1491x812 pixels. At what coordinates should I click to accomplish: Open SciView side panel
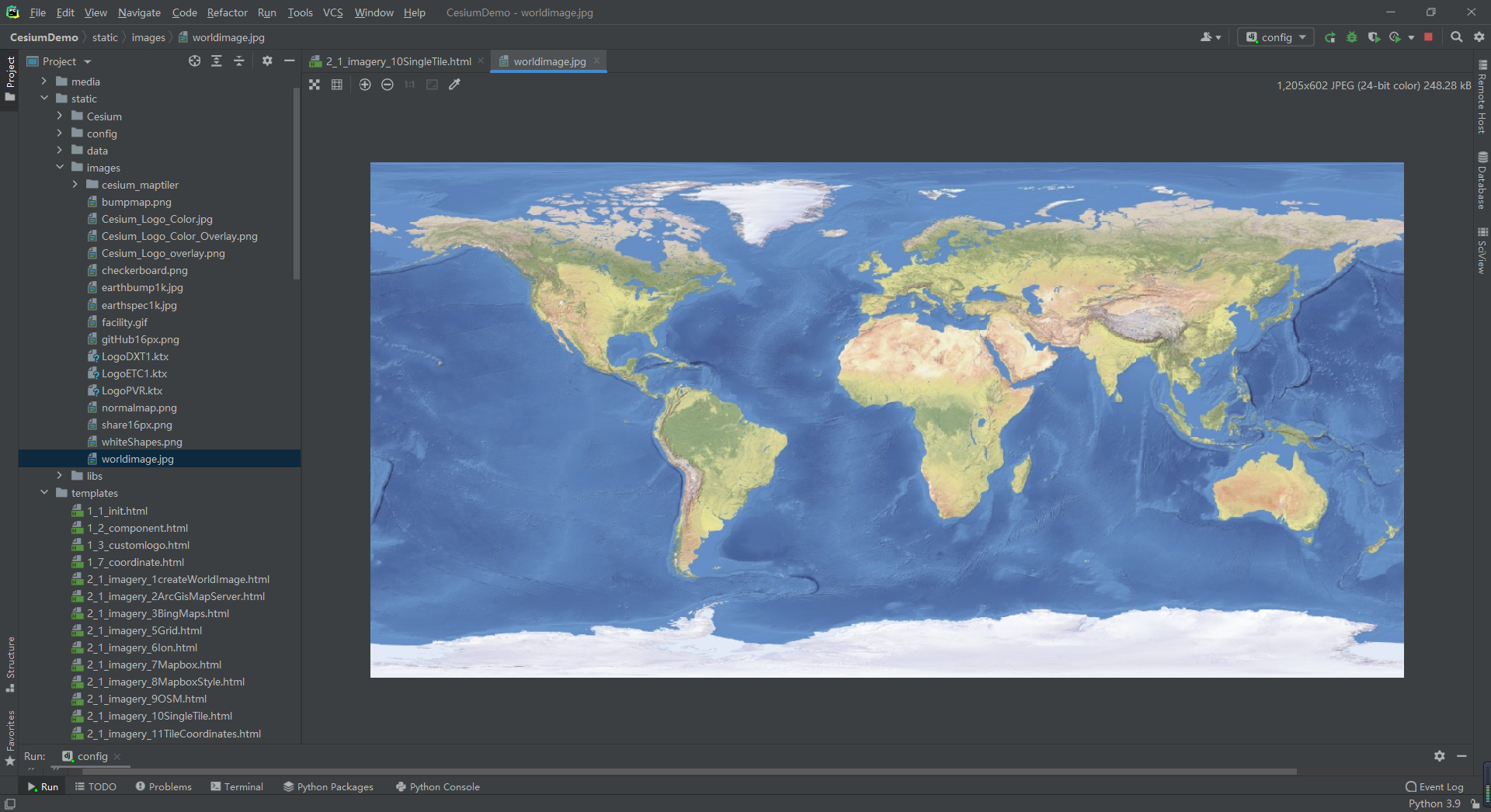pos(1482,250)
